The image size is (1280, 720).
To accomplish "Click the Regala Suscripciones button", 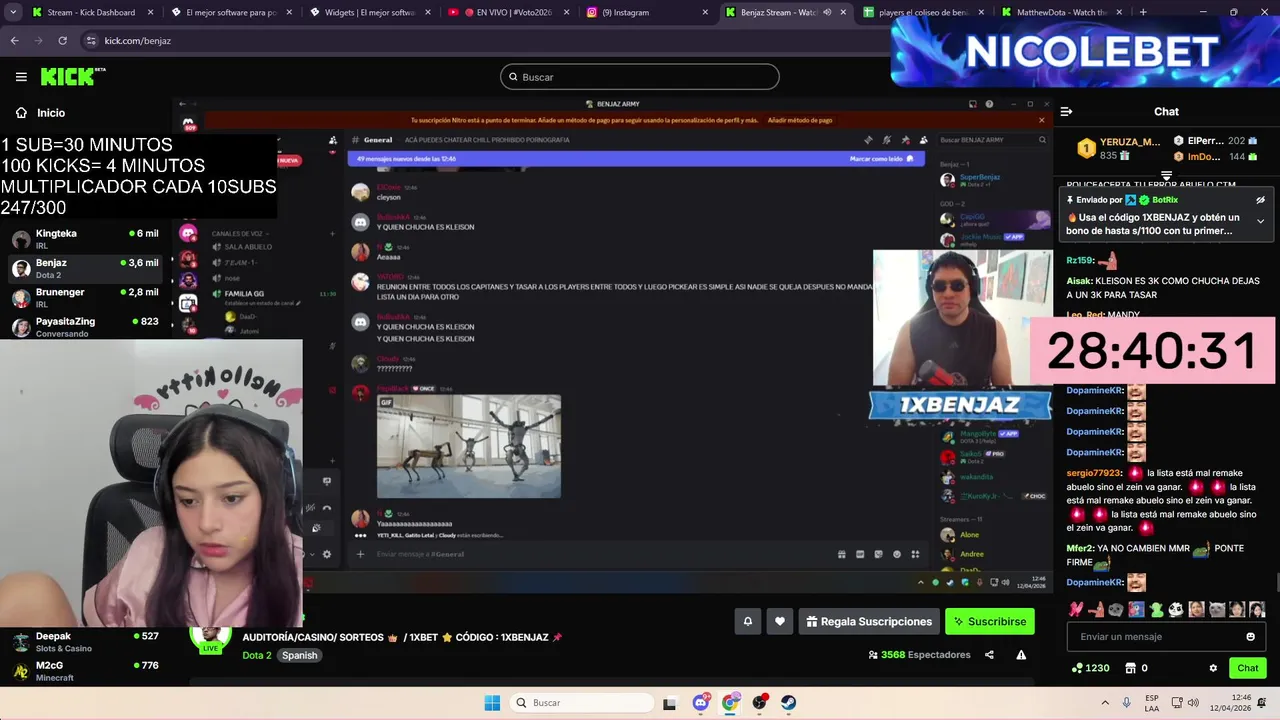I will (869, 621).
